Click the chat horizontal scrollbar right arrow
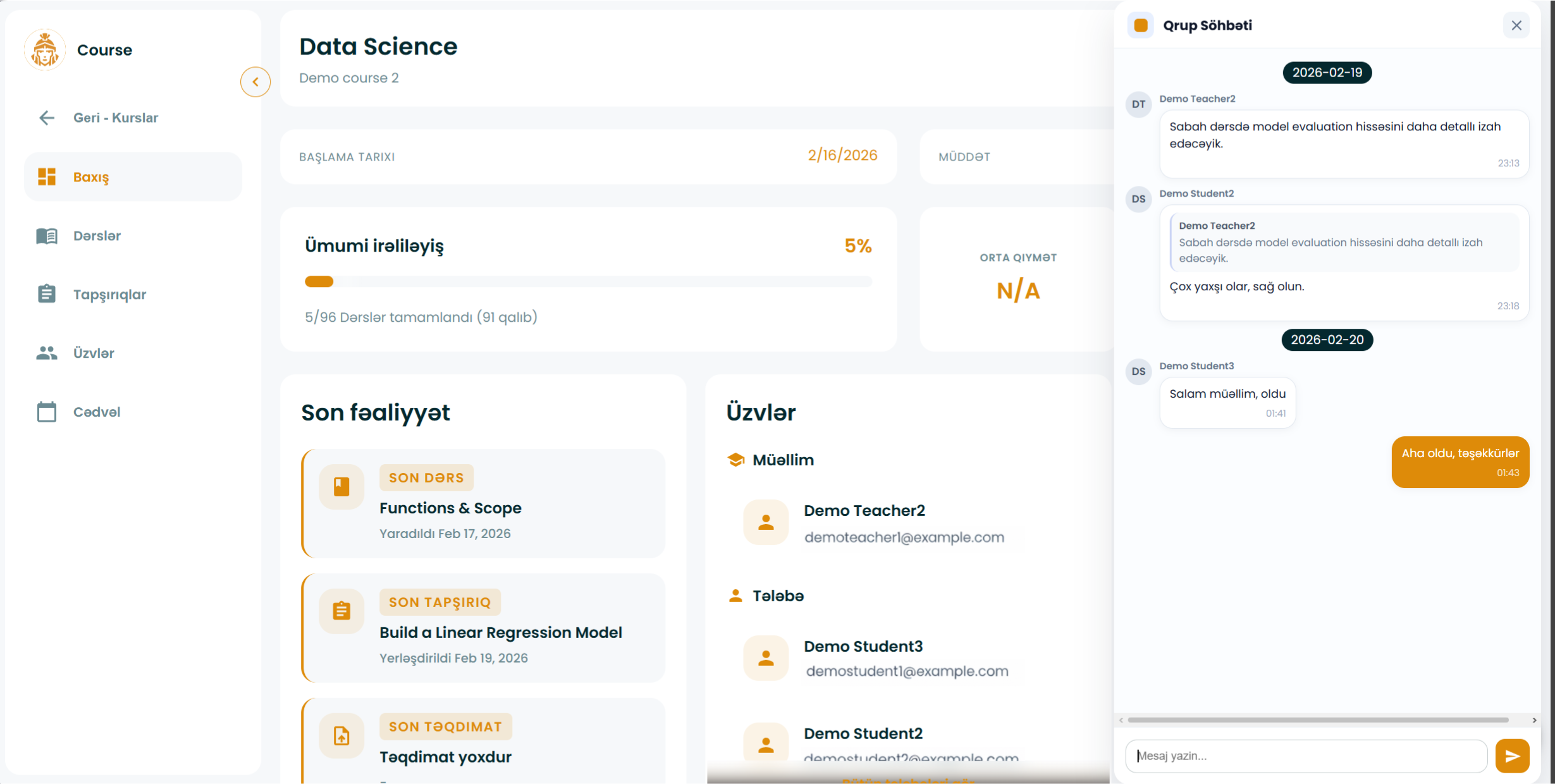This screenshot has height=784, width=1555. 1534,720
